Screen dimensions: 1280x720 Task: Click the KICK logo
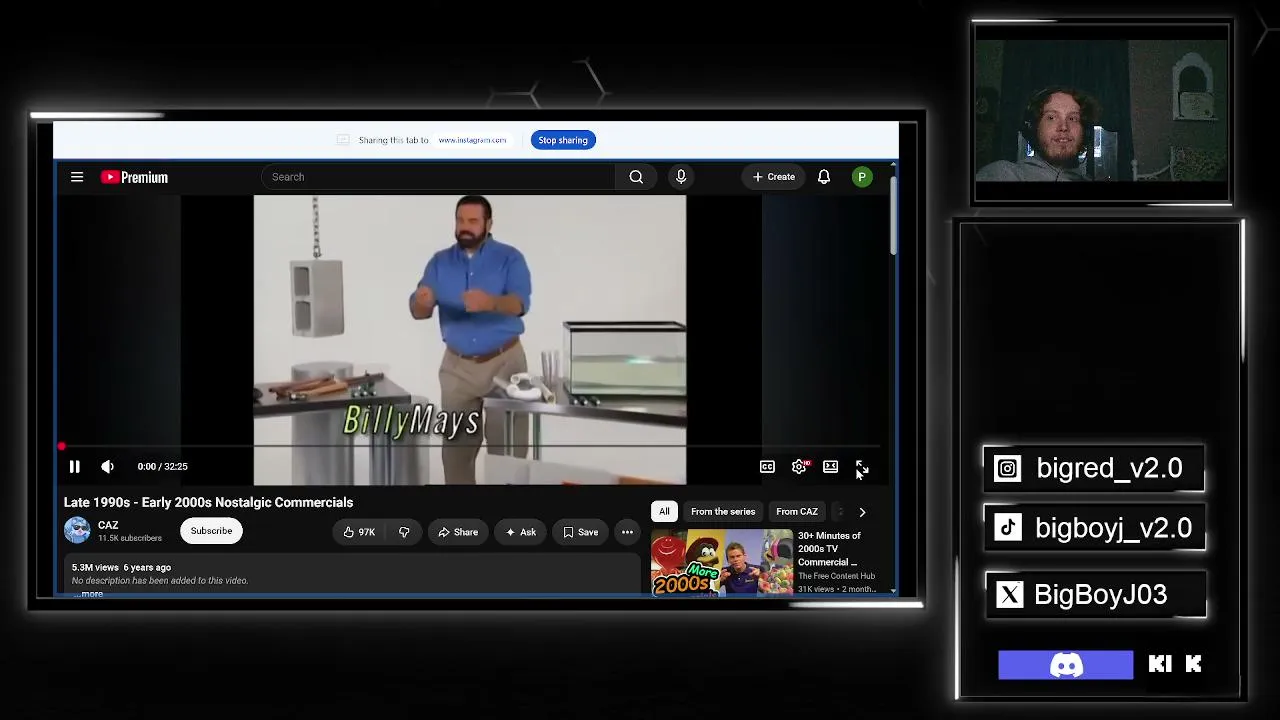[x=1175, y=664]
